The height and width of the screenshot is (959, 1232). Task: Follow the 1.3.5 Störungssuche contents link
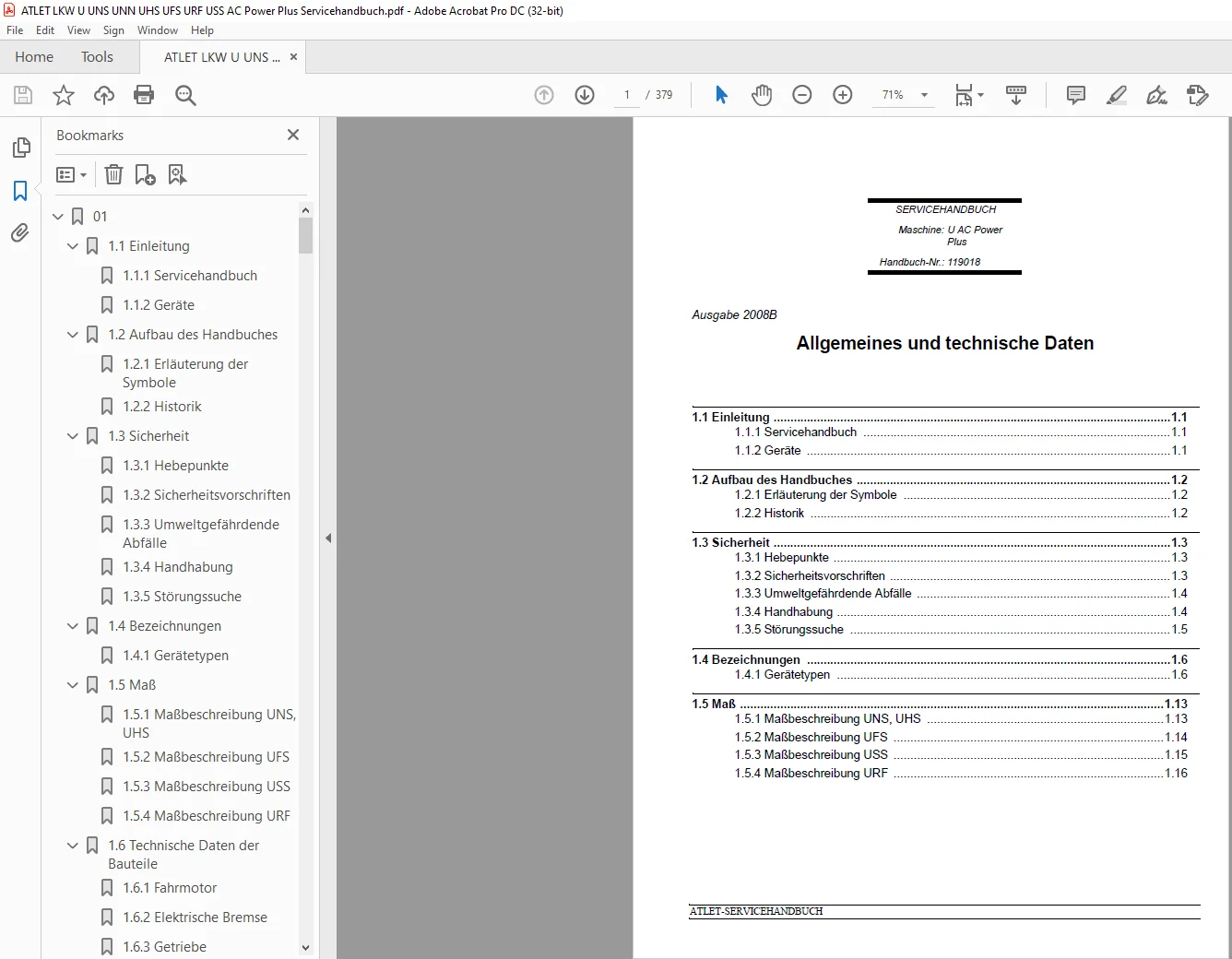961,630
